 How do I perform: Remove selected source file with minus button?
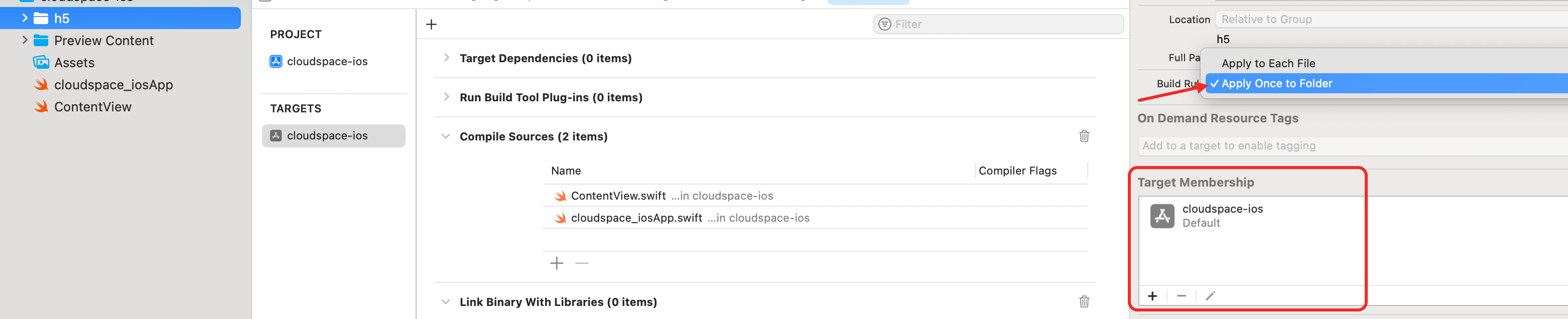(x=582, y=263)
